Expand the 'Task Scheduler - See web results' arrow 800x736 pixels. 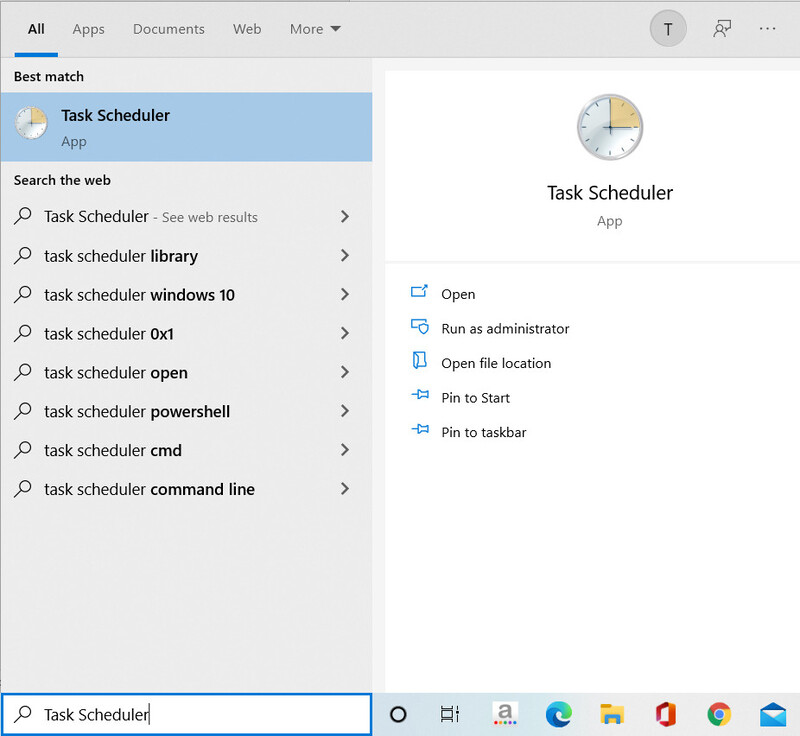[345, 217]
